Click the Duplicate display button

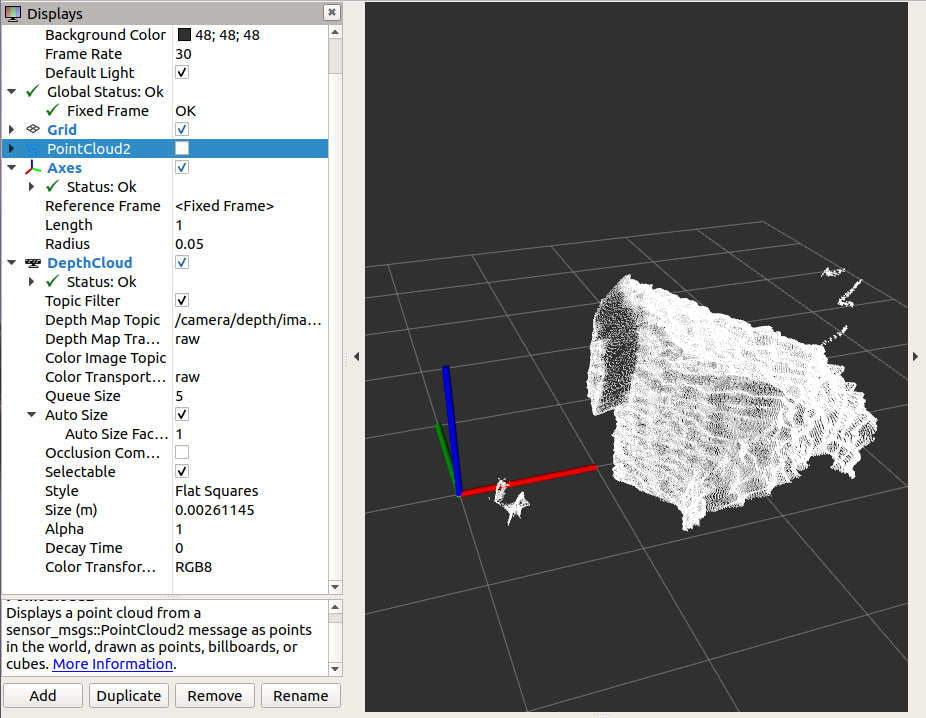(129, 696)
